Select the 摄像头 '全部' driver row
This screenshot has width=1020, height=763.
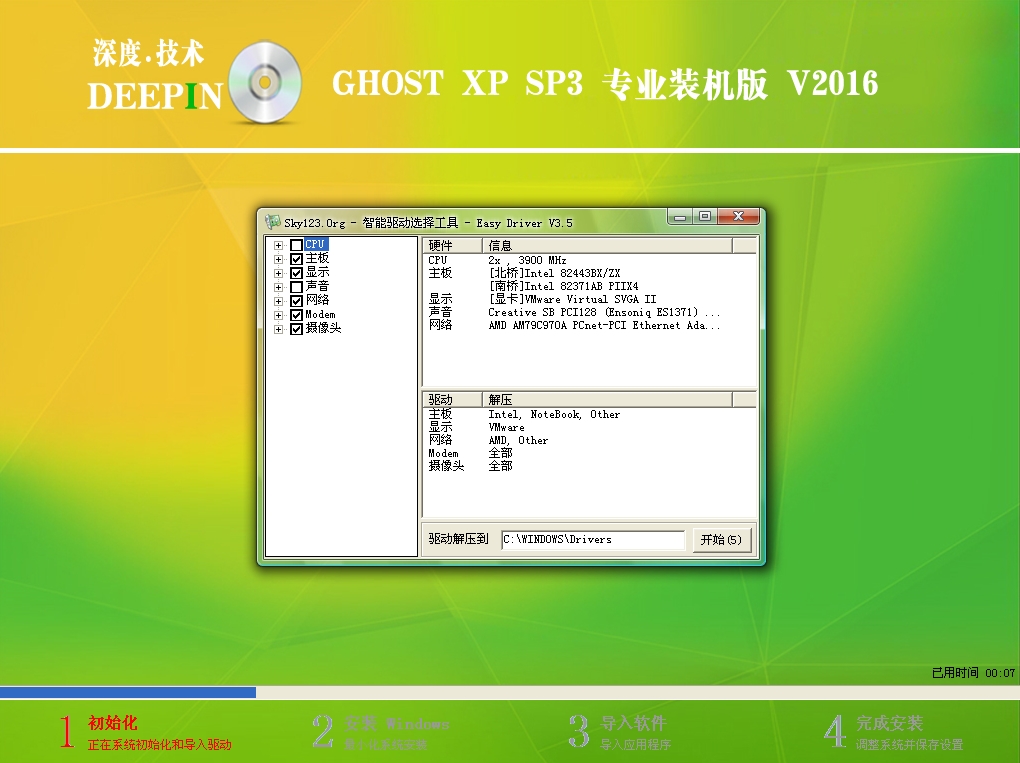click(589, 466)
